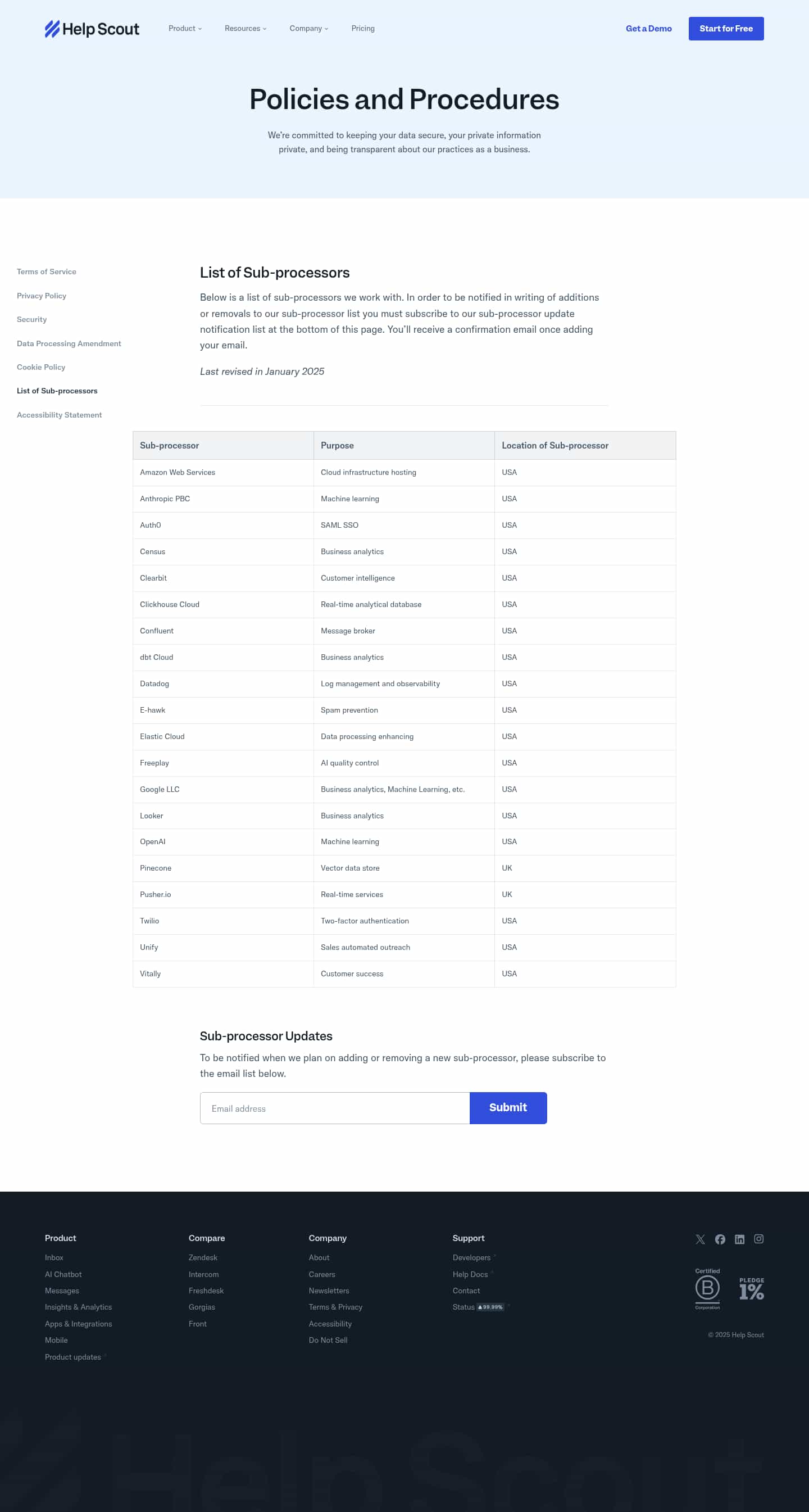Expand the Resources dropdown menu
The width and height of the screenshot is (809, 1512).
click(x=245, y=29)
